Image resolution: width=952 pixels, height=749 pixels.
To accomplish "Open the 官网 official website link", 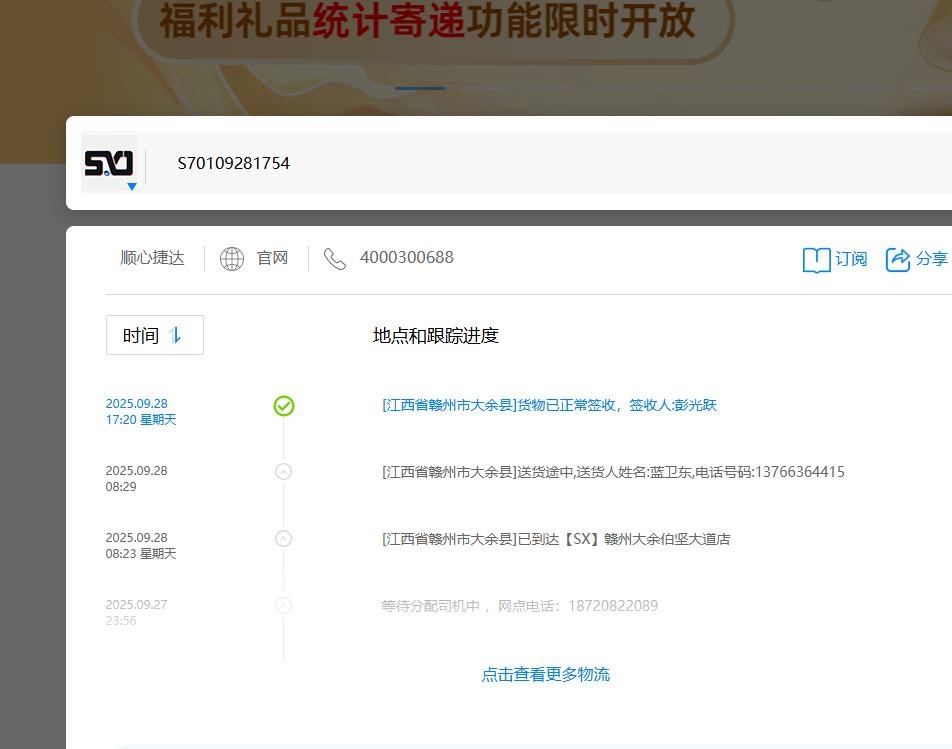I will pyautogui.click(x=272, y=258).
